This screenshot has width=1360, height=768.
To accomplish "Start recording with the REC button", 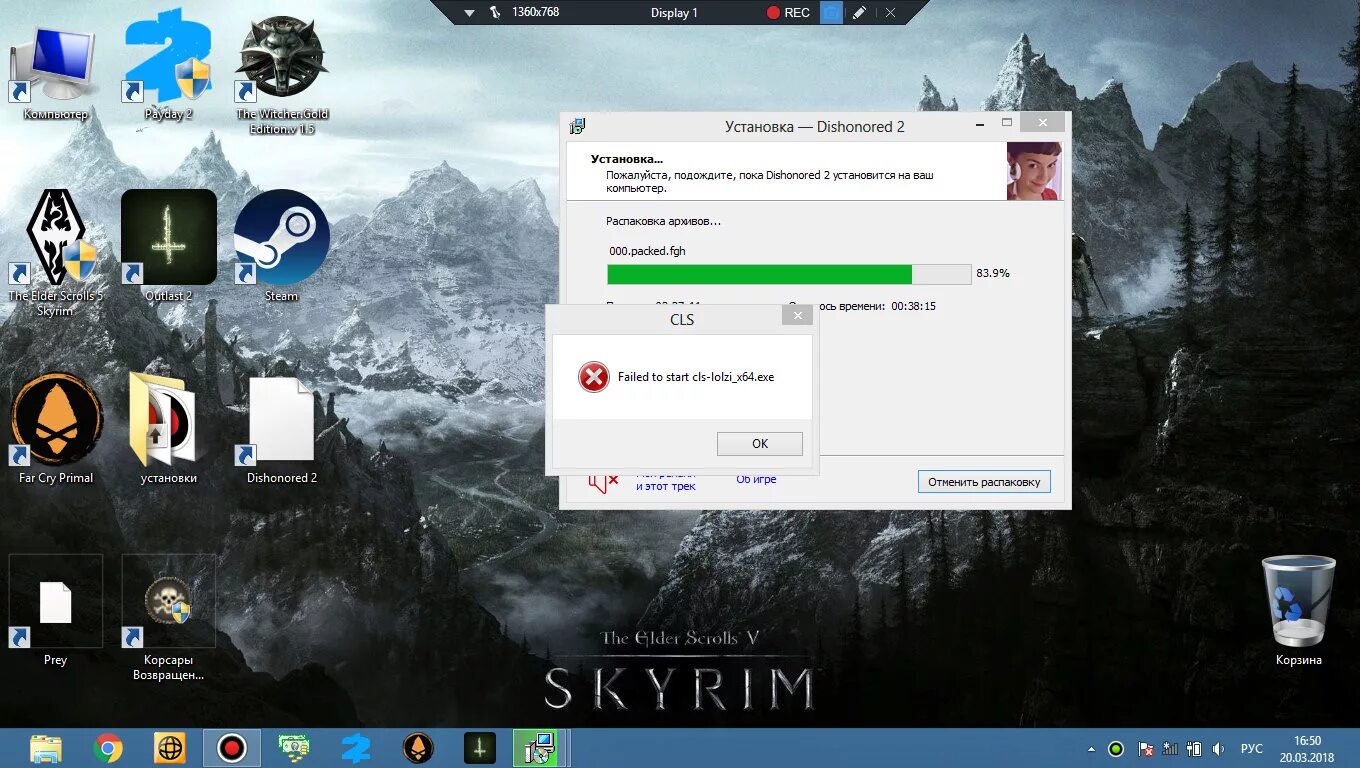I will (x=788, y=13).
